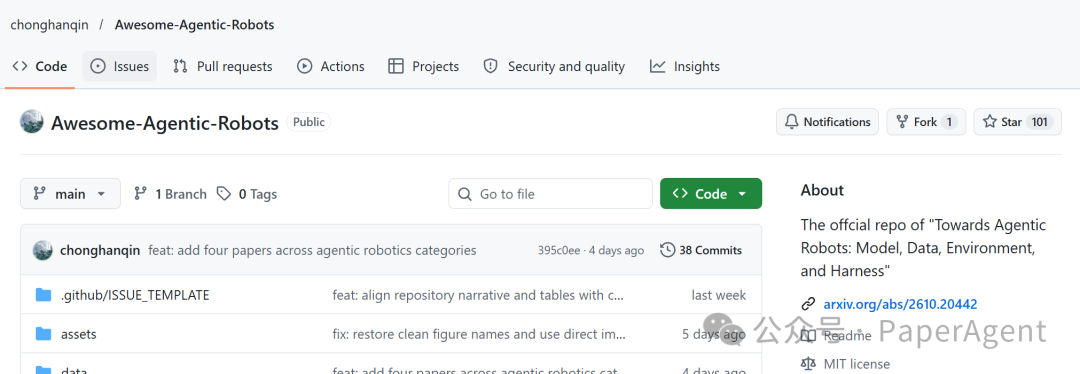Click the committer avatar in commit bar

click(43, 250)
